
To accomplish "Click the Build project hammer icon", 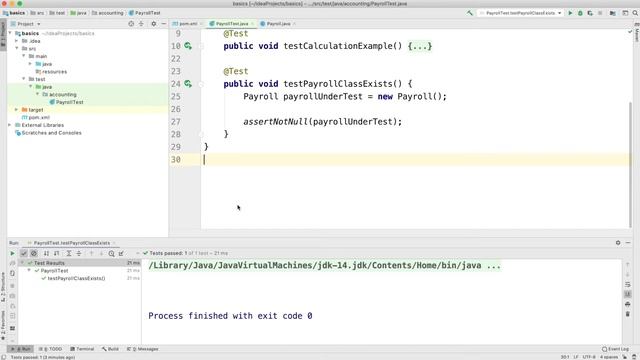I will coord(470,13).
